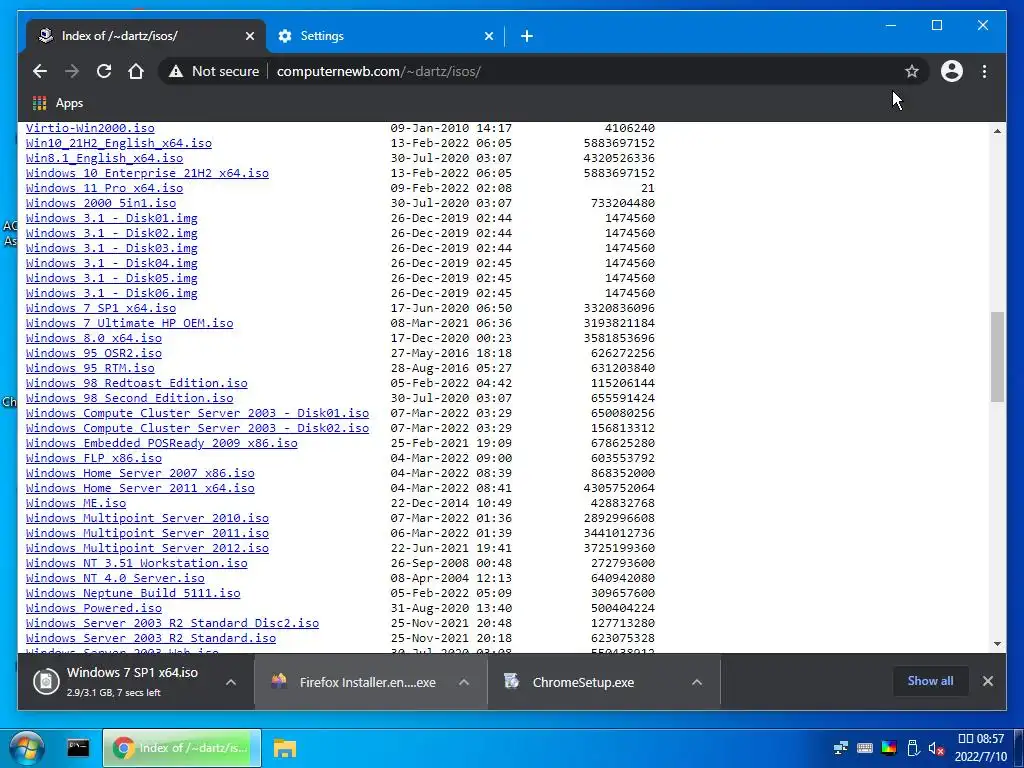
Task: Click the muted volume tray icon
Action: point(936,748)
